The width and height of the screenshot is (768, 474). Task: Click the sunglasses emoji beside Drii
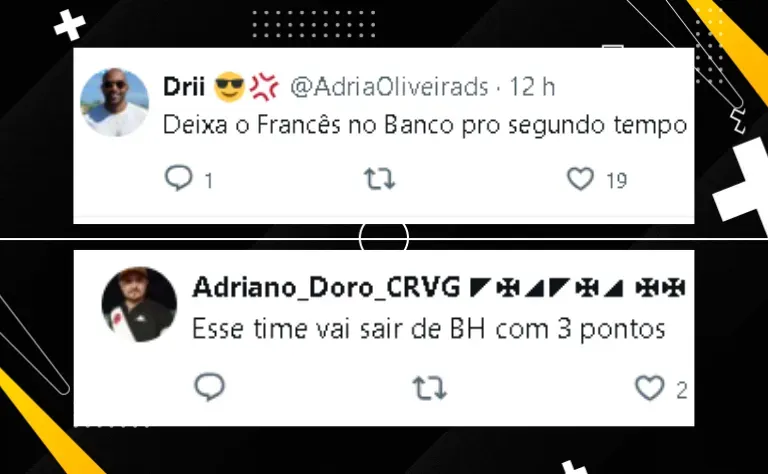[230, 87]
